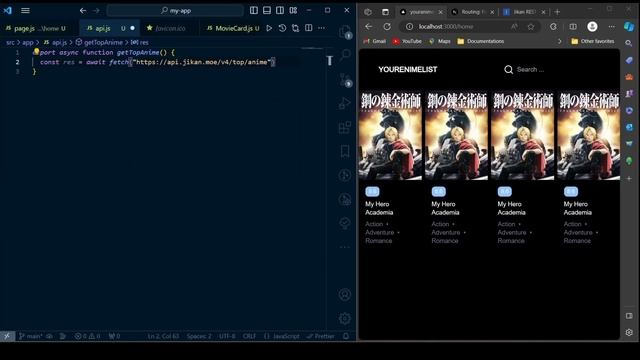
Task: Open the Extensions view in activity bar
Action: [x=345, y=127]
